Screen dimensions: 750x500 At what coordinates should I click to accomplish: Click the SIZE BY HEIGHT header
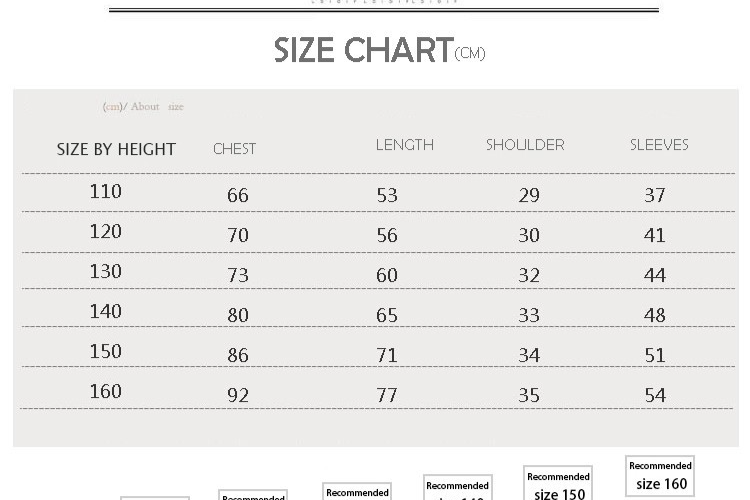tap(116, 149)
